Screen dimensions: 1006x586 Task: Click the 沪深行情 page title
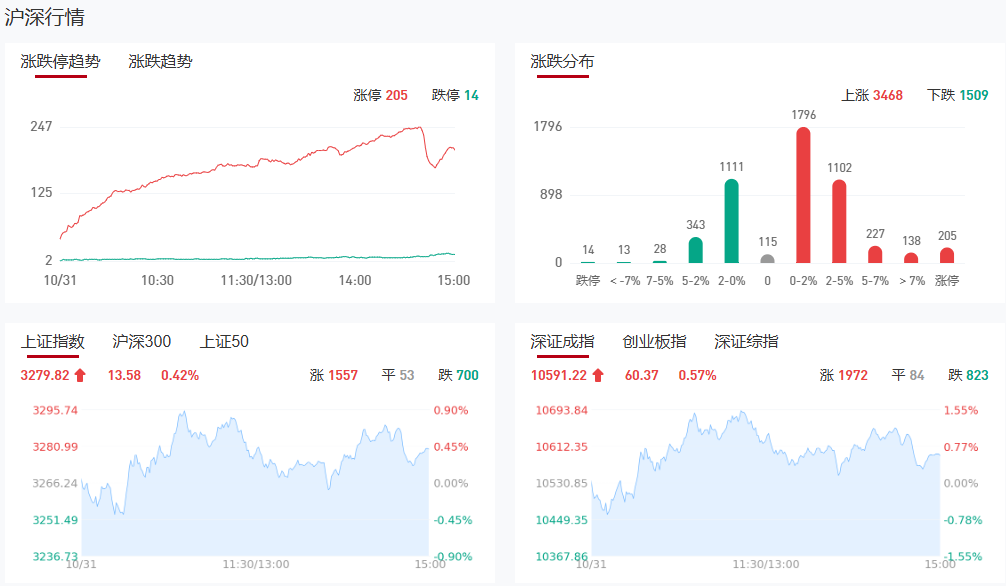pos(45,18)
